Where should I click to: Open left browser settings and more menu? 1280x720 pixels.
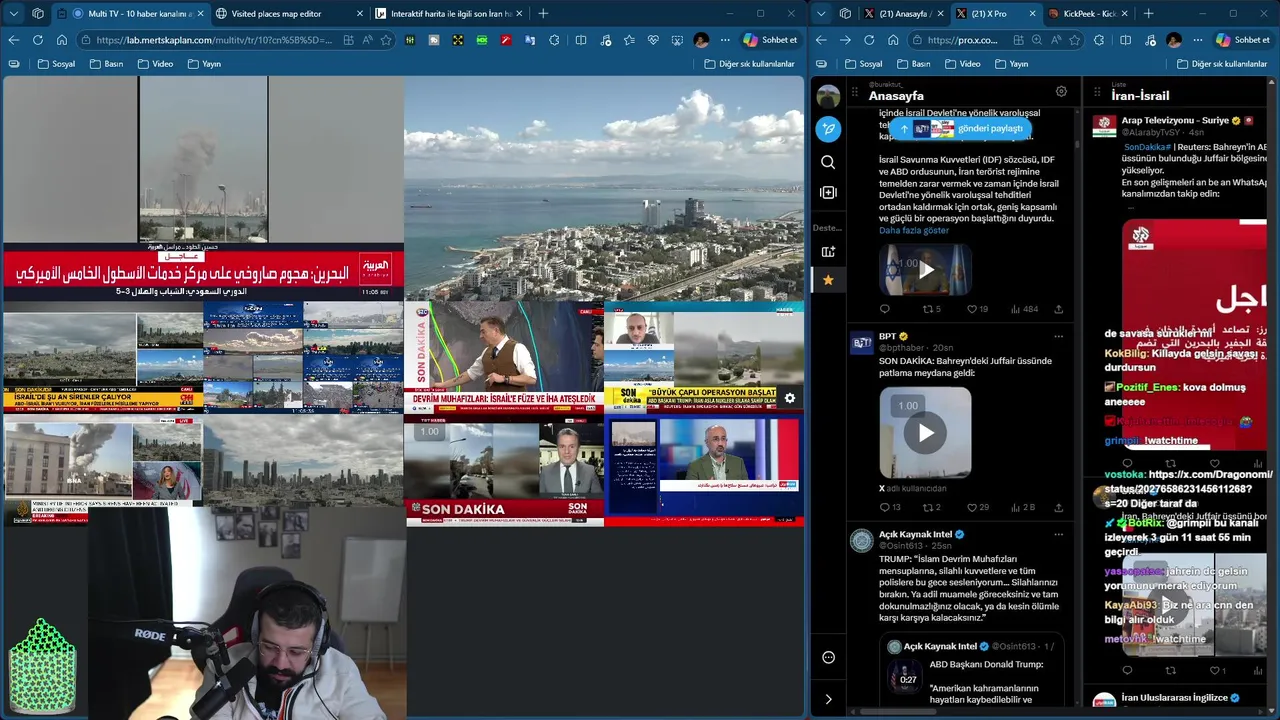tap(724, 40)
